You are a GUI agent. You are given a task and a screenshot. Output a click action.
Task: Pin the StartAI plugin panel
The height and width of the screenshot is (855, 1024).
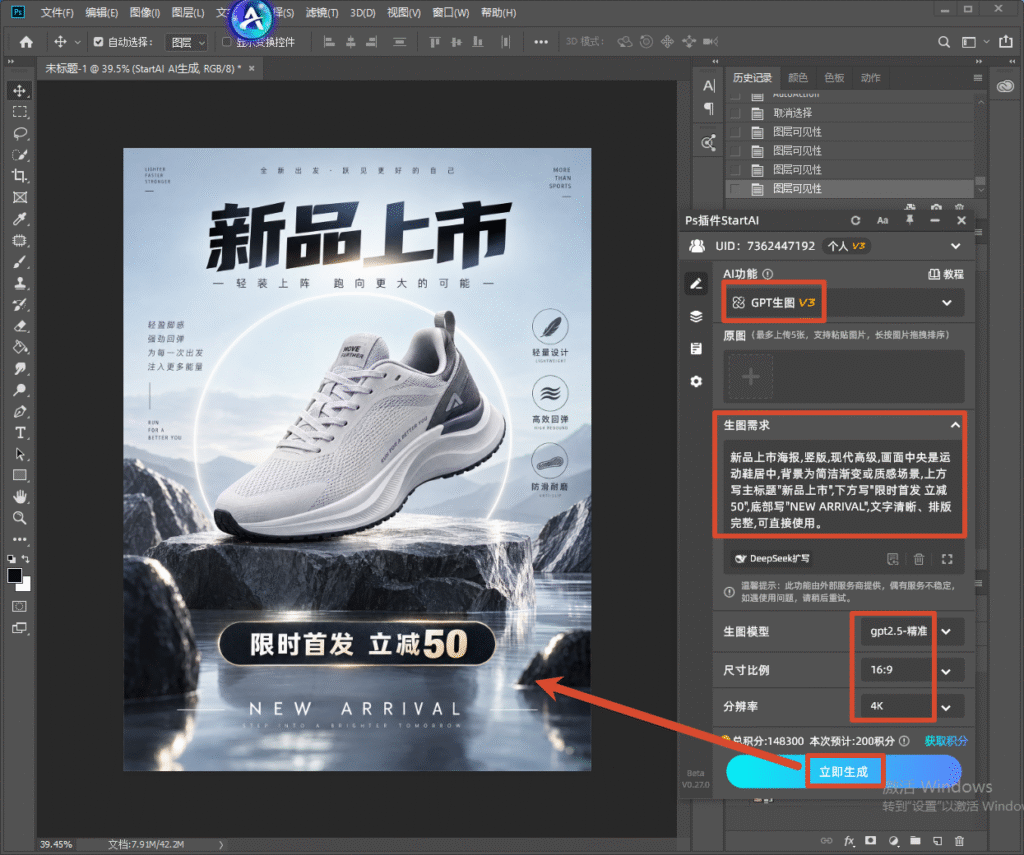click(x=909, y=220)
